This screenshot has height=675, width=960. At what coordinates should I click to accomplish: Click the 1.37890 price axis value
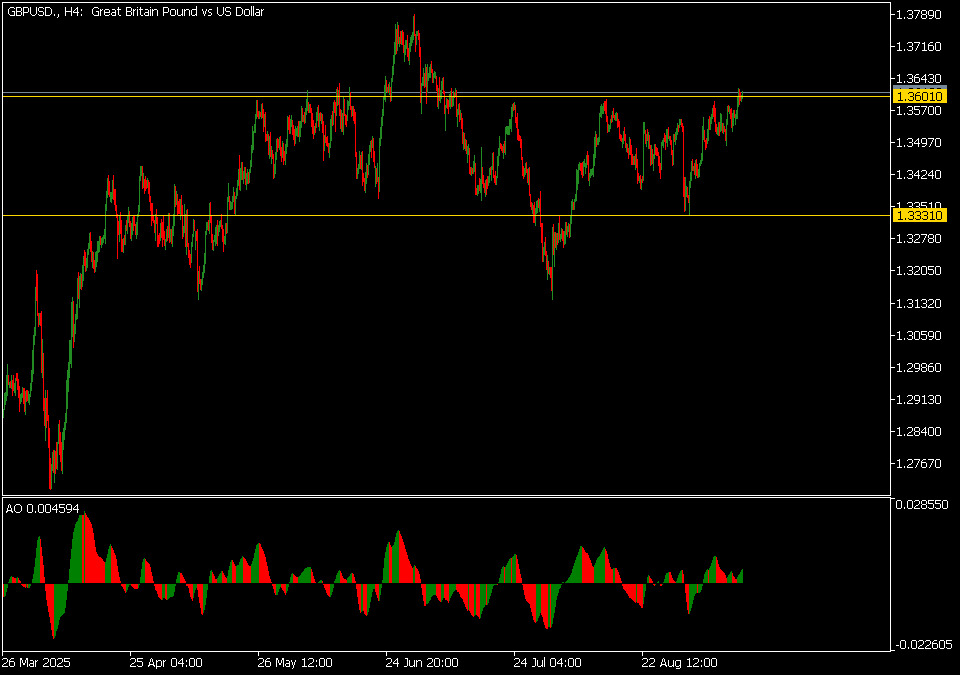918,15
